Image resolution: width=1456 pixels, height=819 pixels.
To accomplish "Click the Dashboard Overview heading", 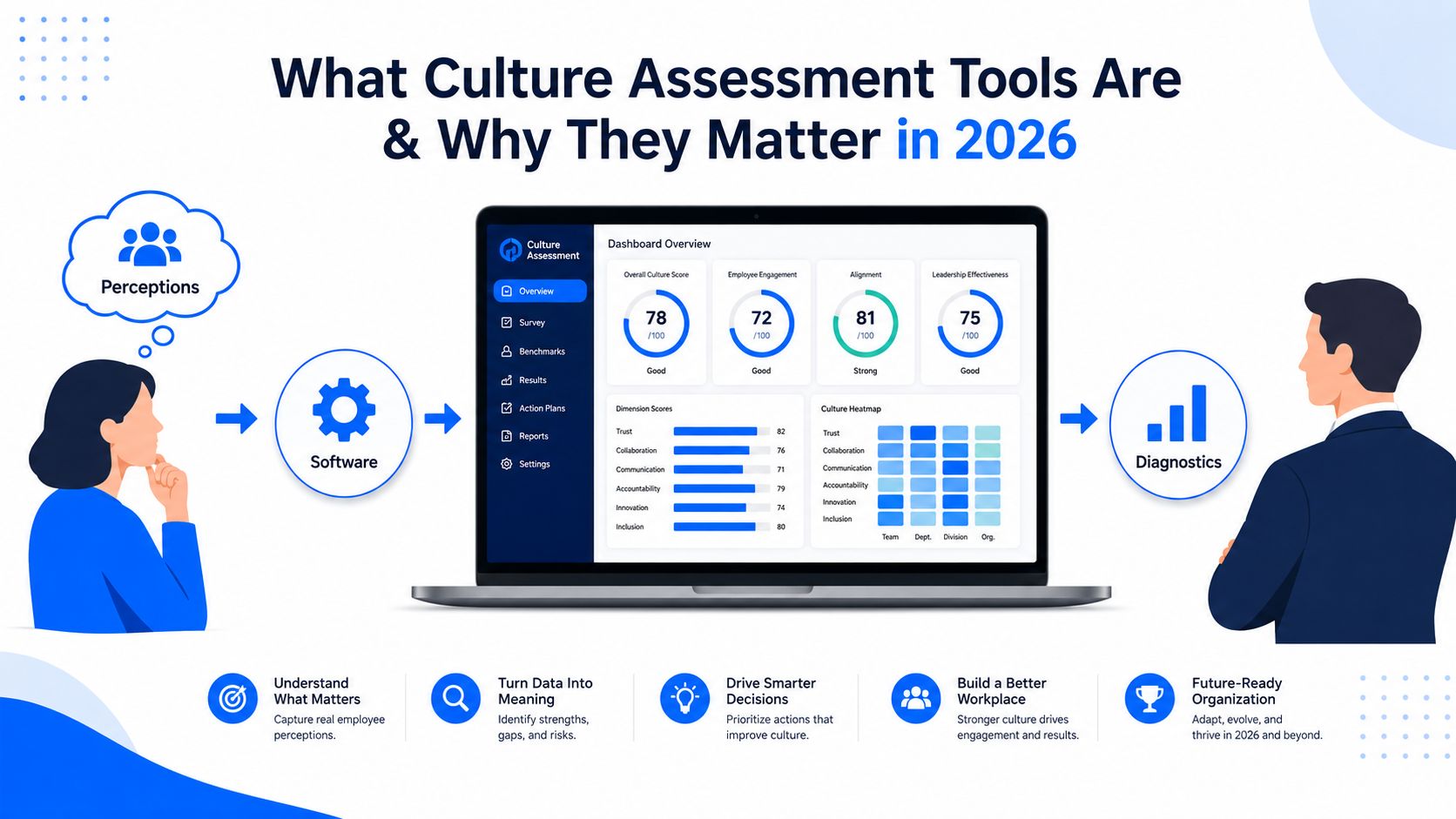I will tap(659, 244).
